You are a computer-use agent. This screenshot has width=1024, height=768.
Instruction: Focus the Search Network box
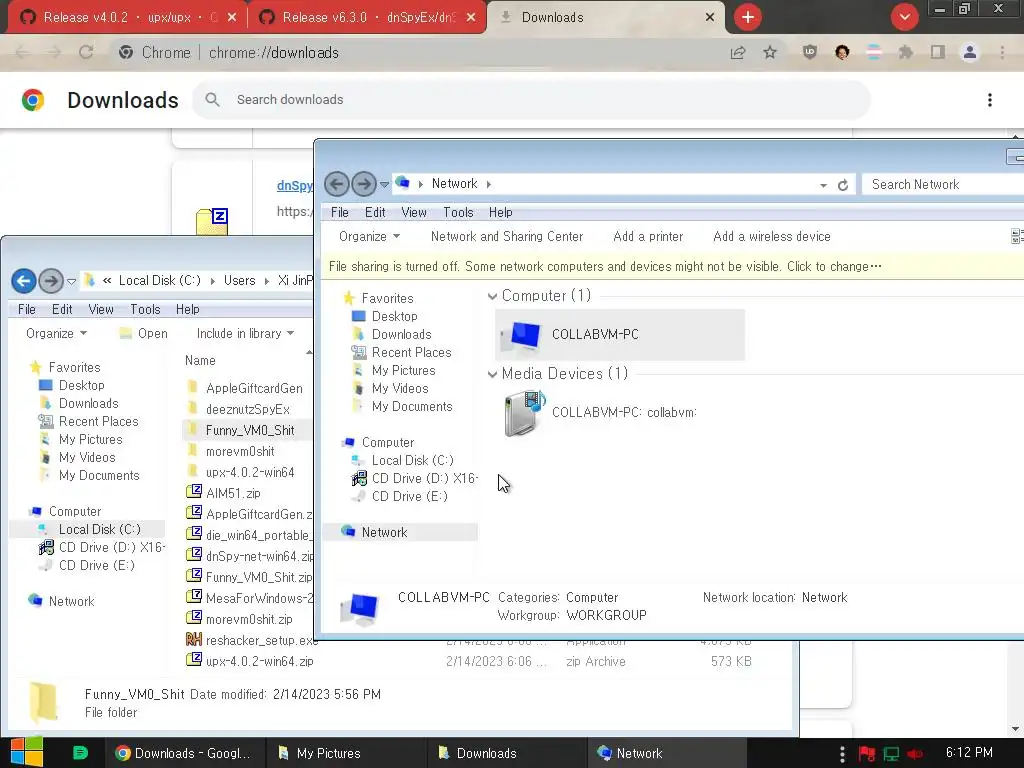(944, 185)
